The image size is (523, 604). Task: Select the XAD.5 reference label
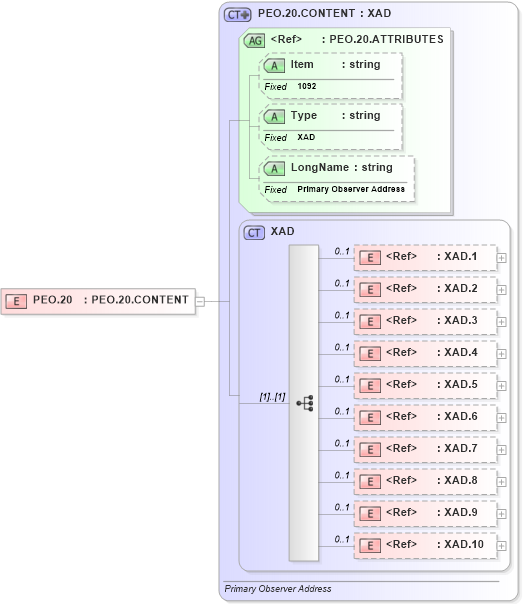click(431, 384)
